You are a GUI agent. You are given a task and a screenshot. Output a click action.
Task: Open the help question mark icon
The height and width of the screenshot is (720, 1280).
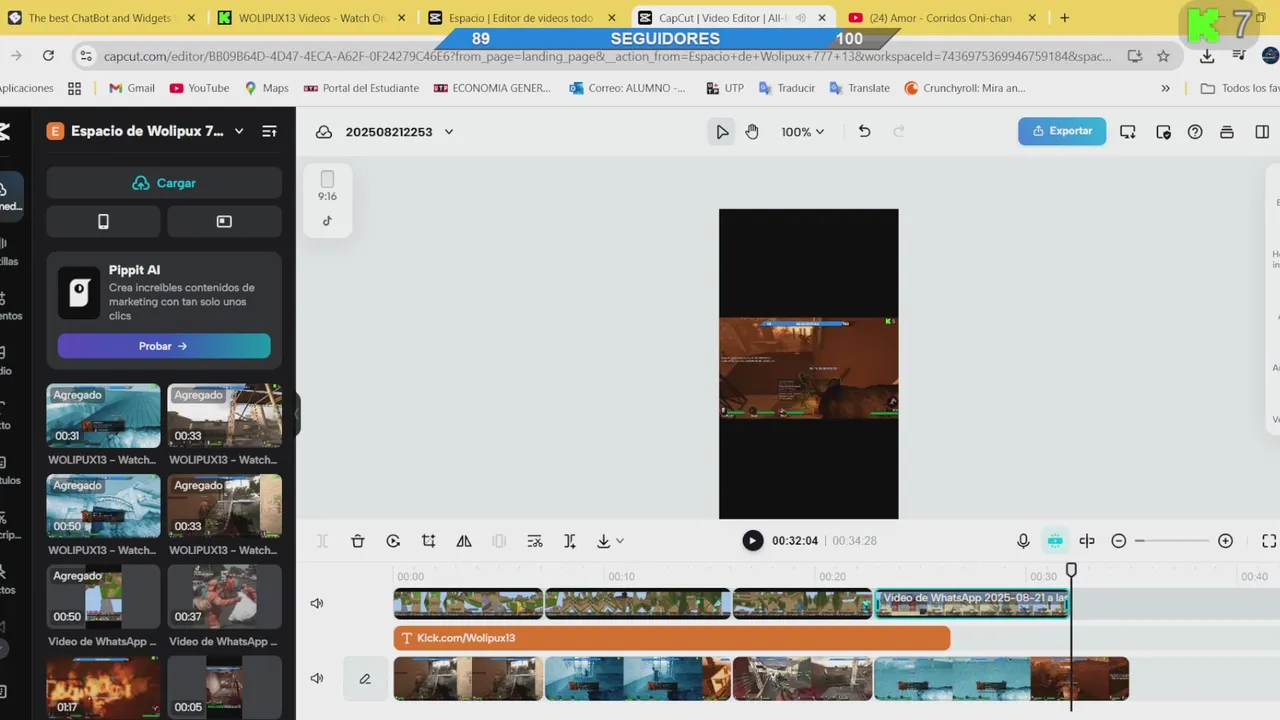(1195, 132)
